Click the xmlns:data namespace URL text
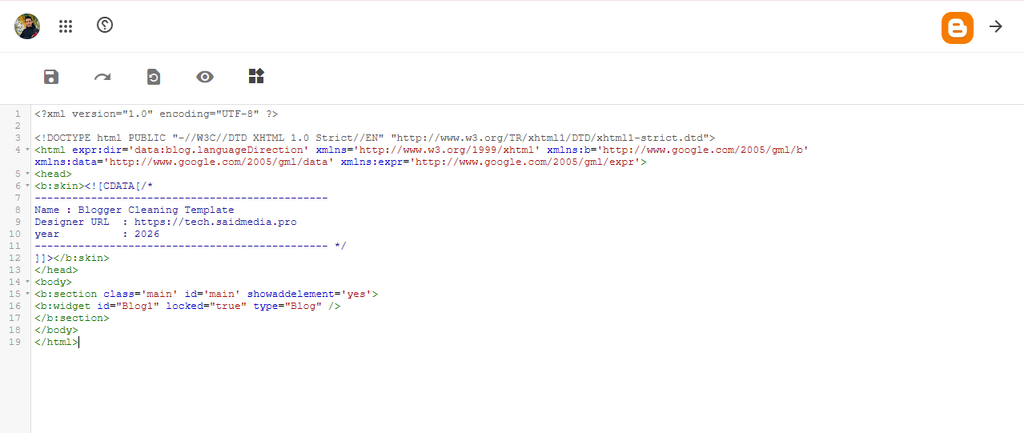Image resolution: width=1024 pixels, height=433 pixels. [x=221, y=162]
